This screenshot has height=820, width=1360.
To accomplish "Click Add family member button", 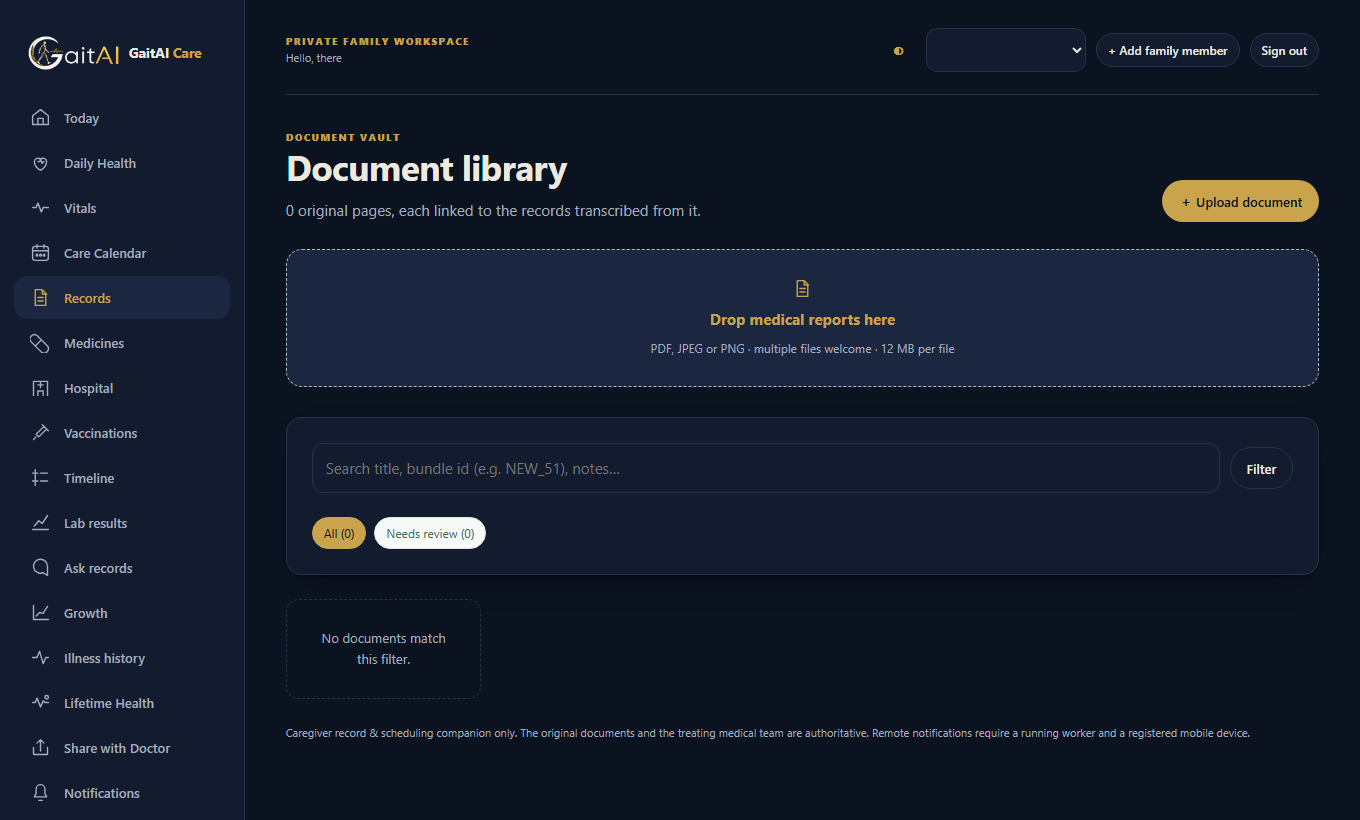I will pos(1168,51).
